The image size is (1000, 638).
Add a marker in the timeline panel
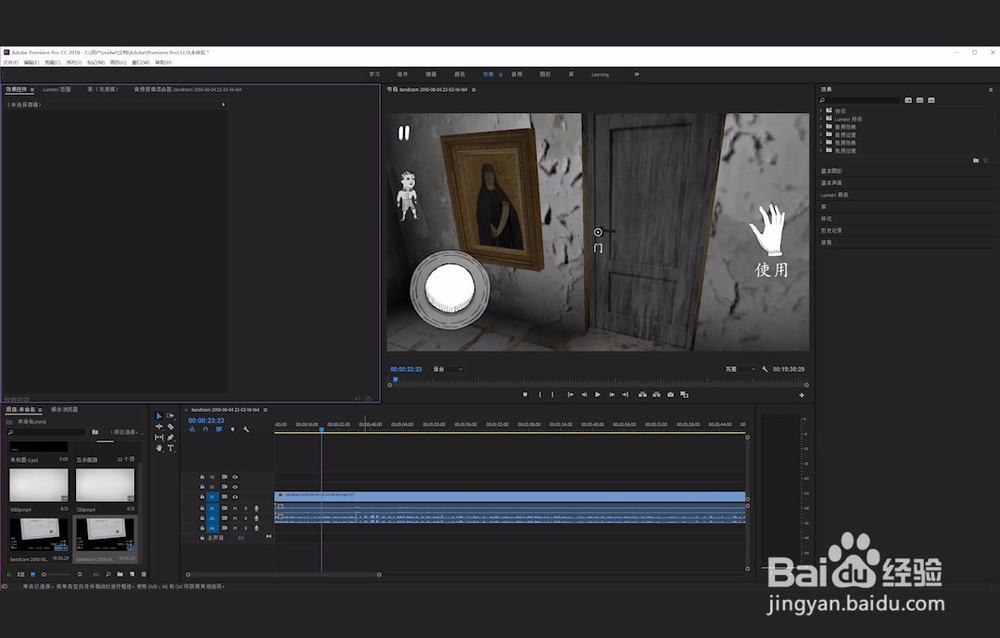[232, 429]
